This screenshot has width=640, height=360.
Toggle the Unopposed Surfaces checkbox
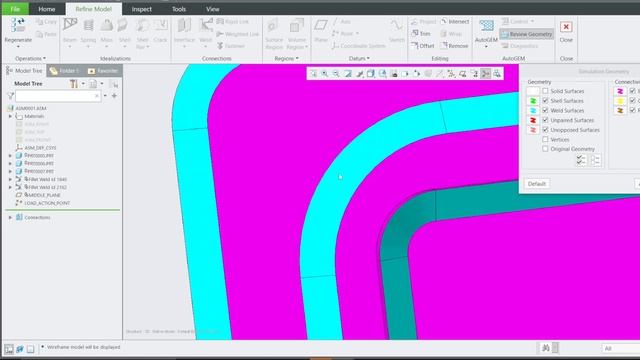(545, 129)
